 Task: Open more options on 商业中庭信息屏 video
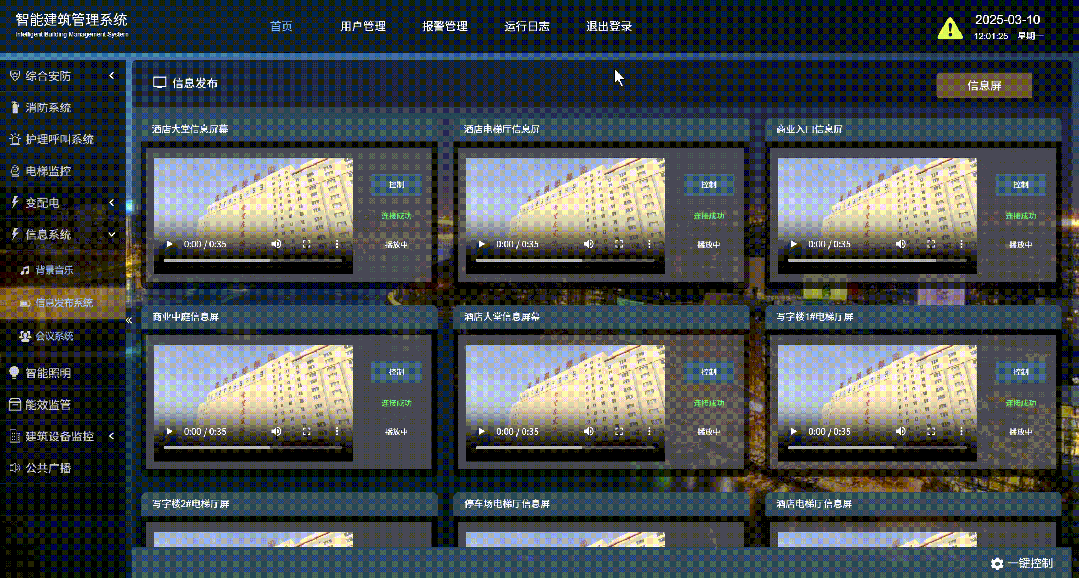(x=337, y=431)
